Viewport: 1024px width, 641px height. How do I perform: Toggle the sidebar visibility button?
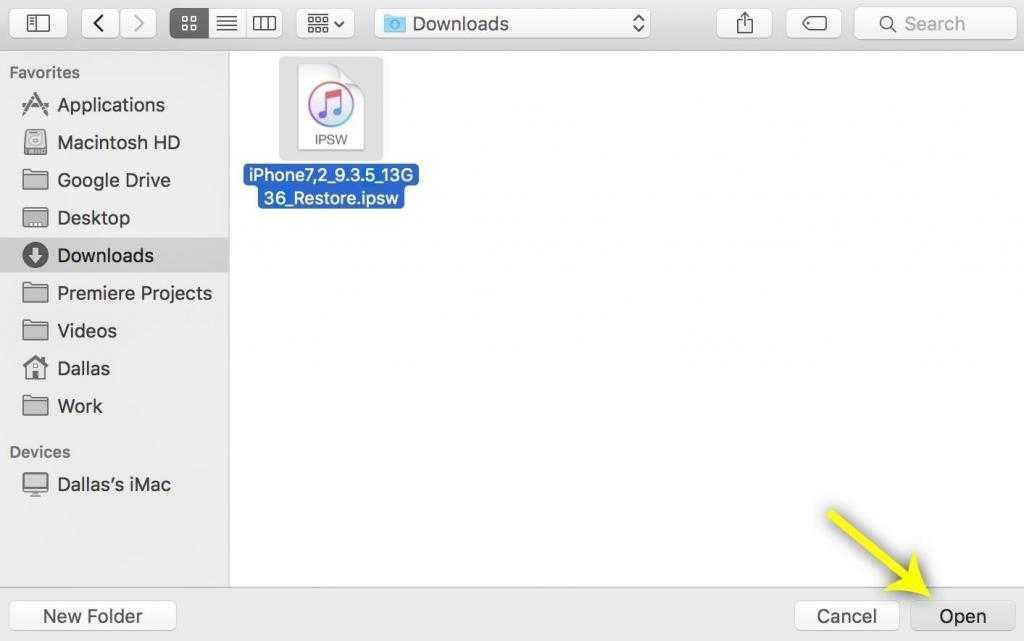38,24
